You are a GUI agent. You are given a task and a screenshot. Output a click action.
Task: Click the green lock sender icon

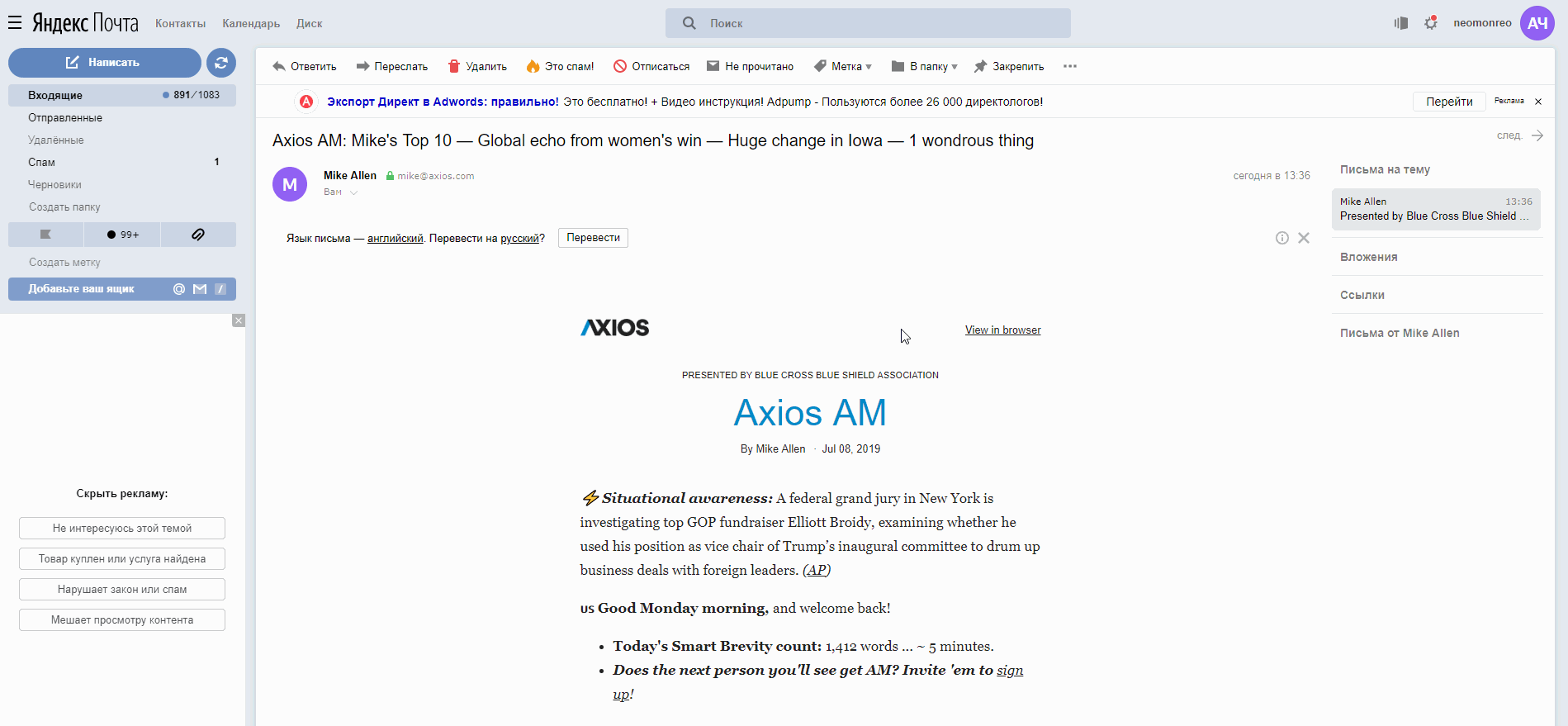(x=390, y=176)
